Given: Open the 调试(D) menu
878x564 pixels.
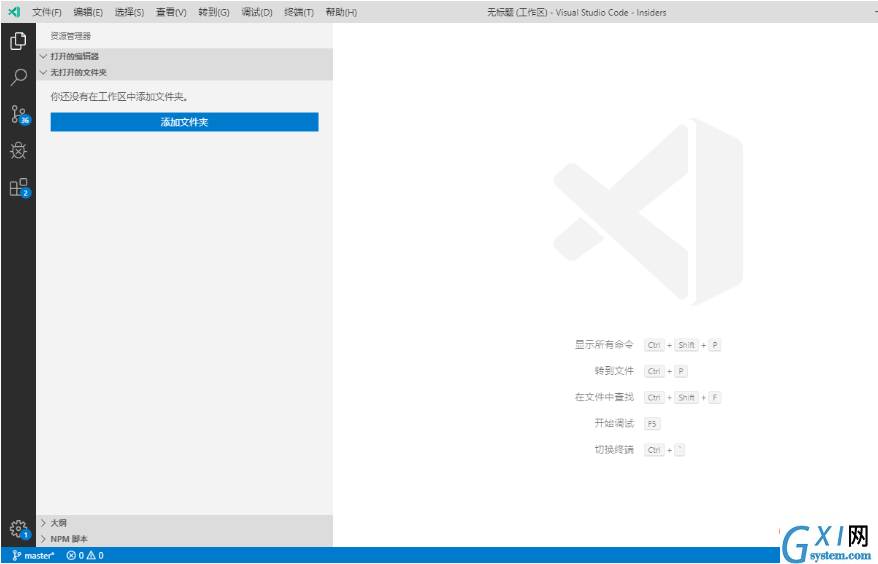Looking at the screenshot, I should click(x=256, y=12).
